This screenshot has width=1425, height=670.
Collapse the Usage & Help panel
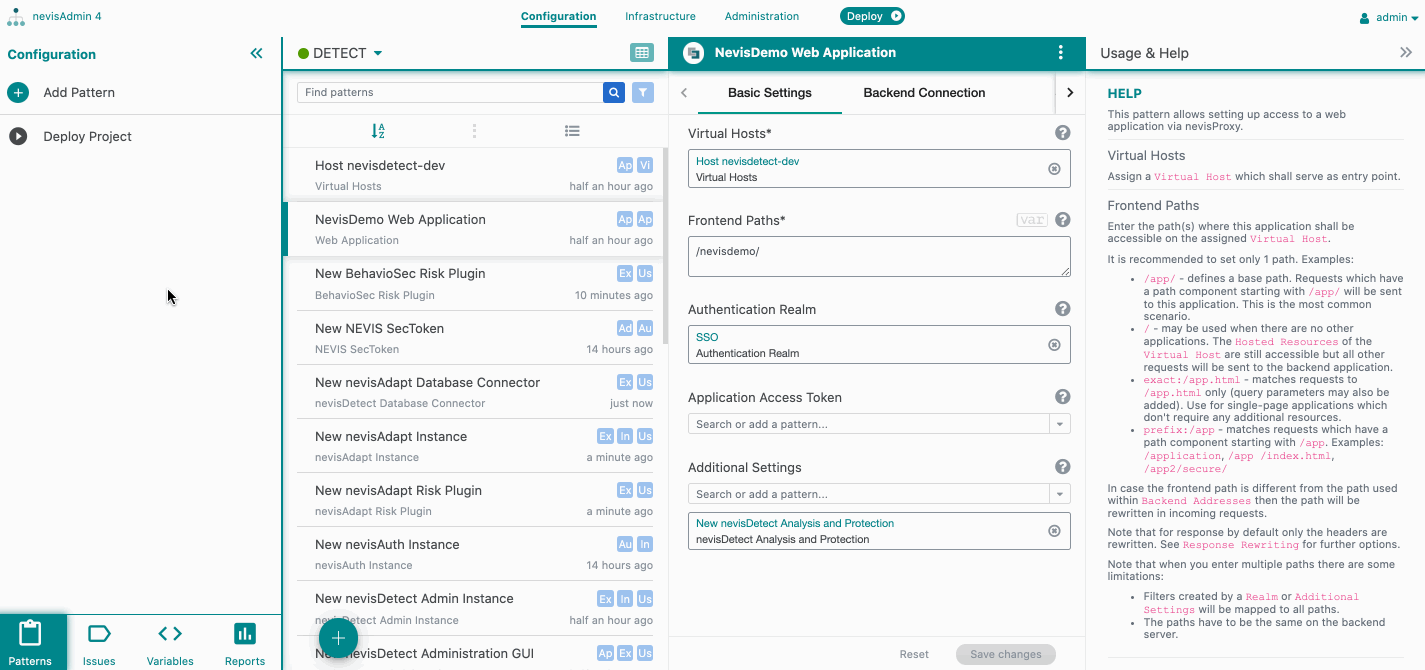pos(1406,53)
